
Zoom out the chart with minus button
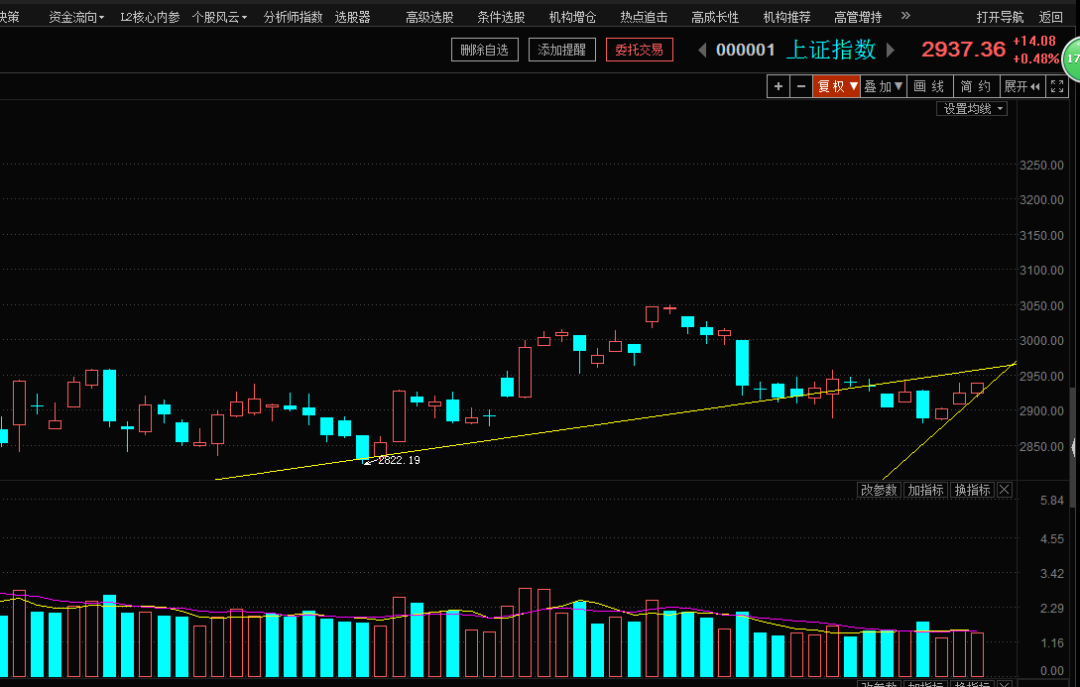(800, 86)
